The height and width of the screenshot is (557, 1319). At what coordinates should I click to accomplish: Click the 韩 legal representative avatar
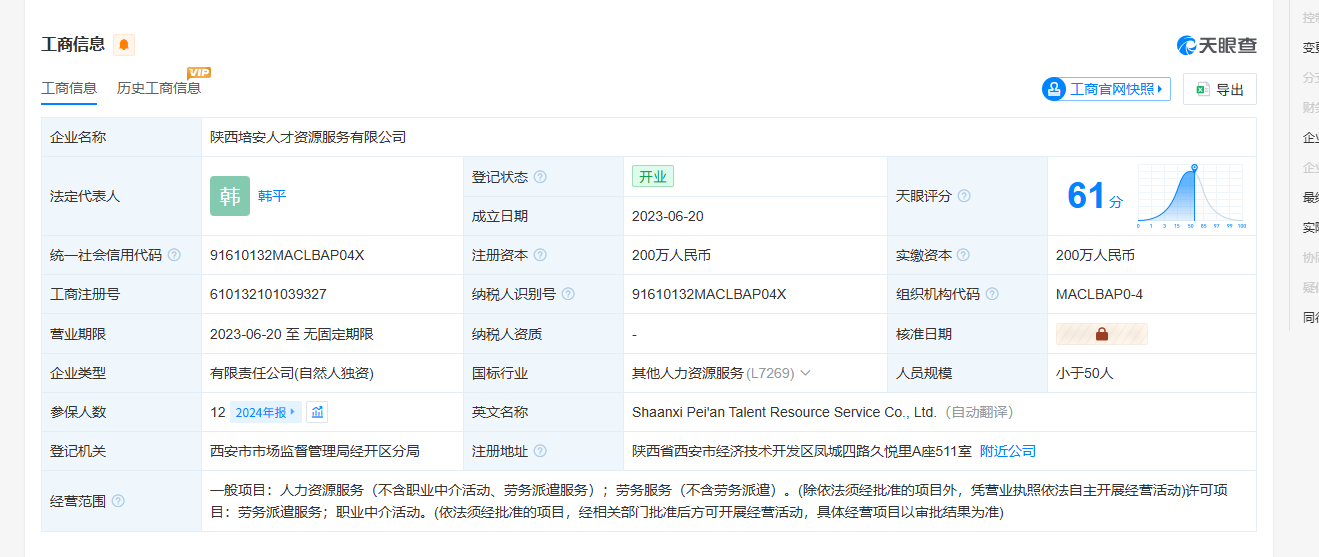click(230, 196)
